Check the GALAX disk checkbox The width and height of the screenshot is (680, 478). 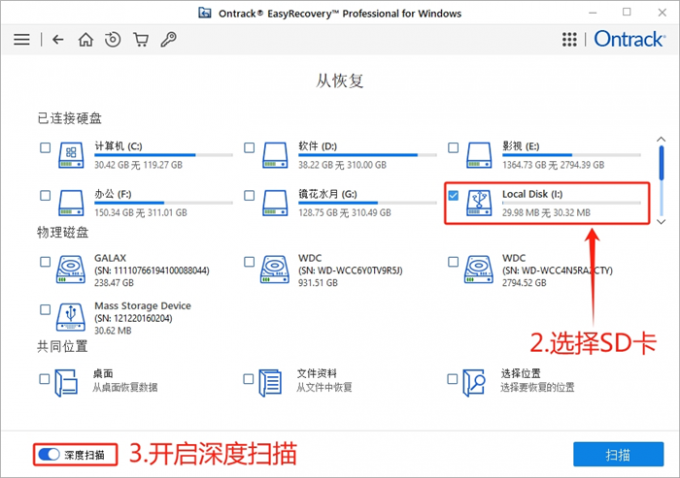coord(45,262)
